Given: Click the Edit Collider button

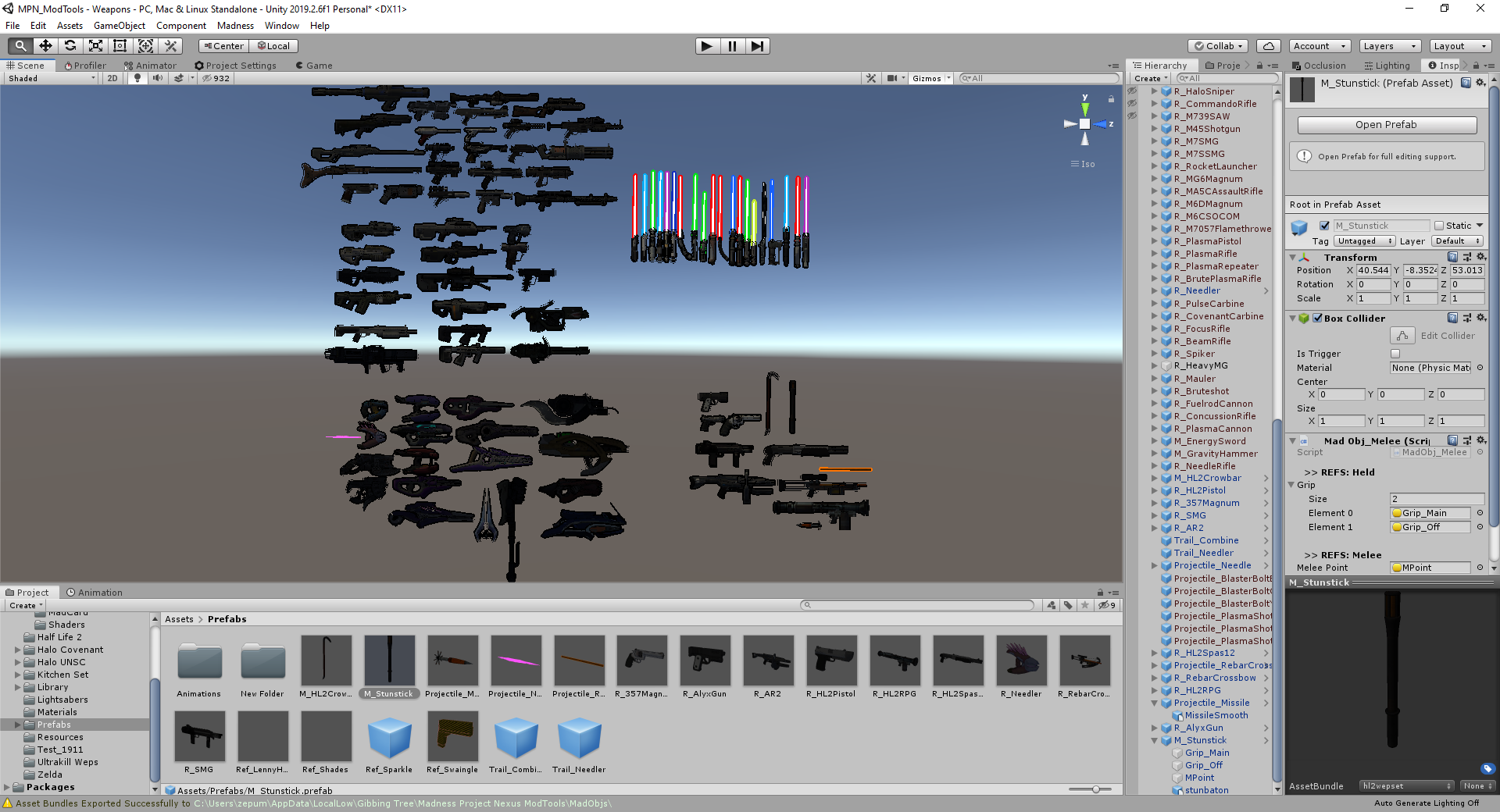Looking at the screenshot, I should [1403, 335].
